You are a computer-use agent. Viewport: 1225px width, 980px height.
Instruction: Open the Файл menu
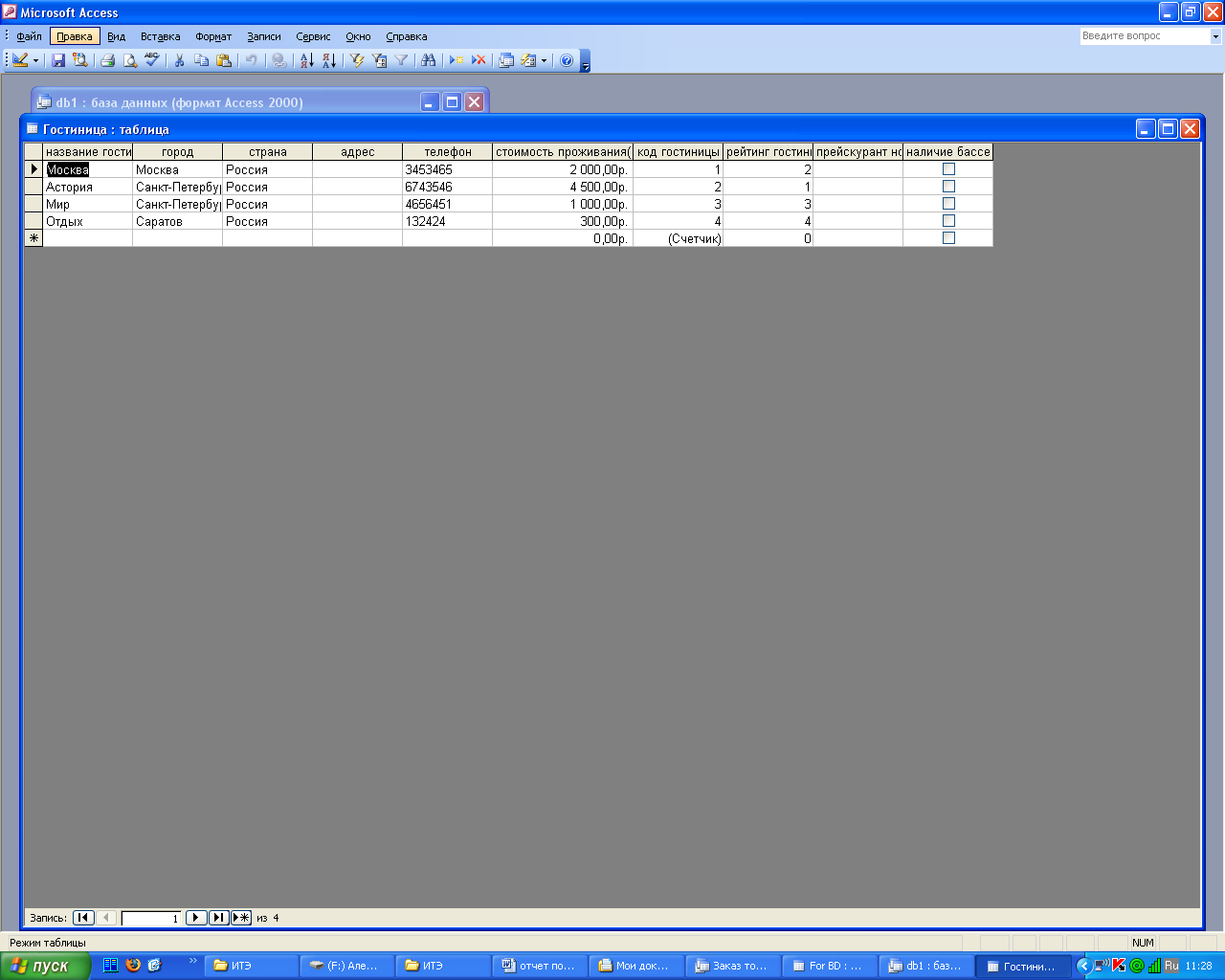click(29, 36)
